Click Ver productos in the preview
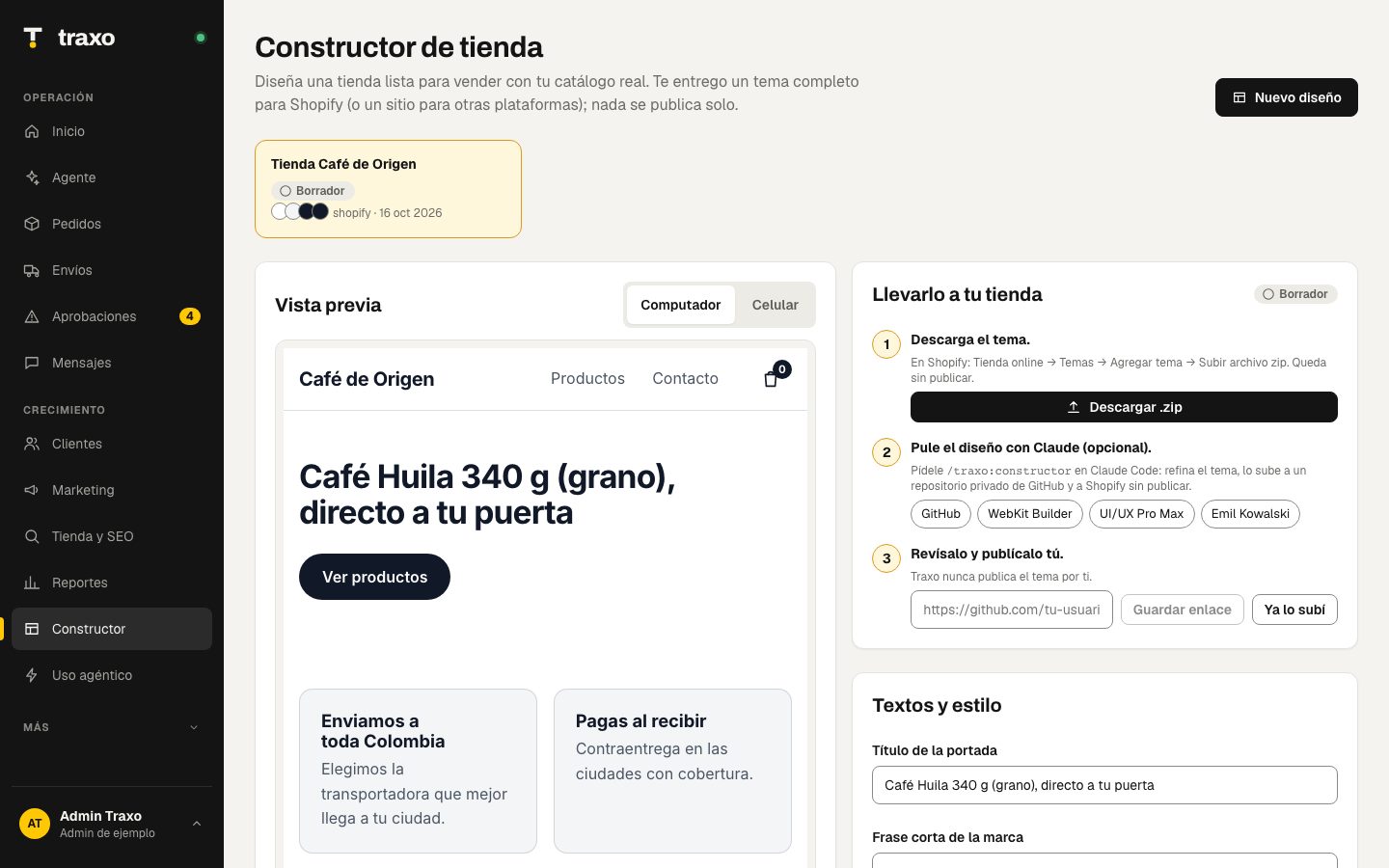This screenshot has height=868, width=1389. (x=374, y=577)
